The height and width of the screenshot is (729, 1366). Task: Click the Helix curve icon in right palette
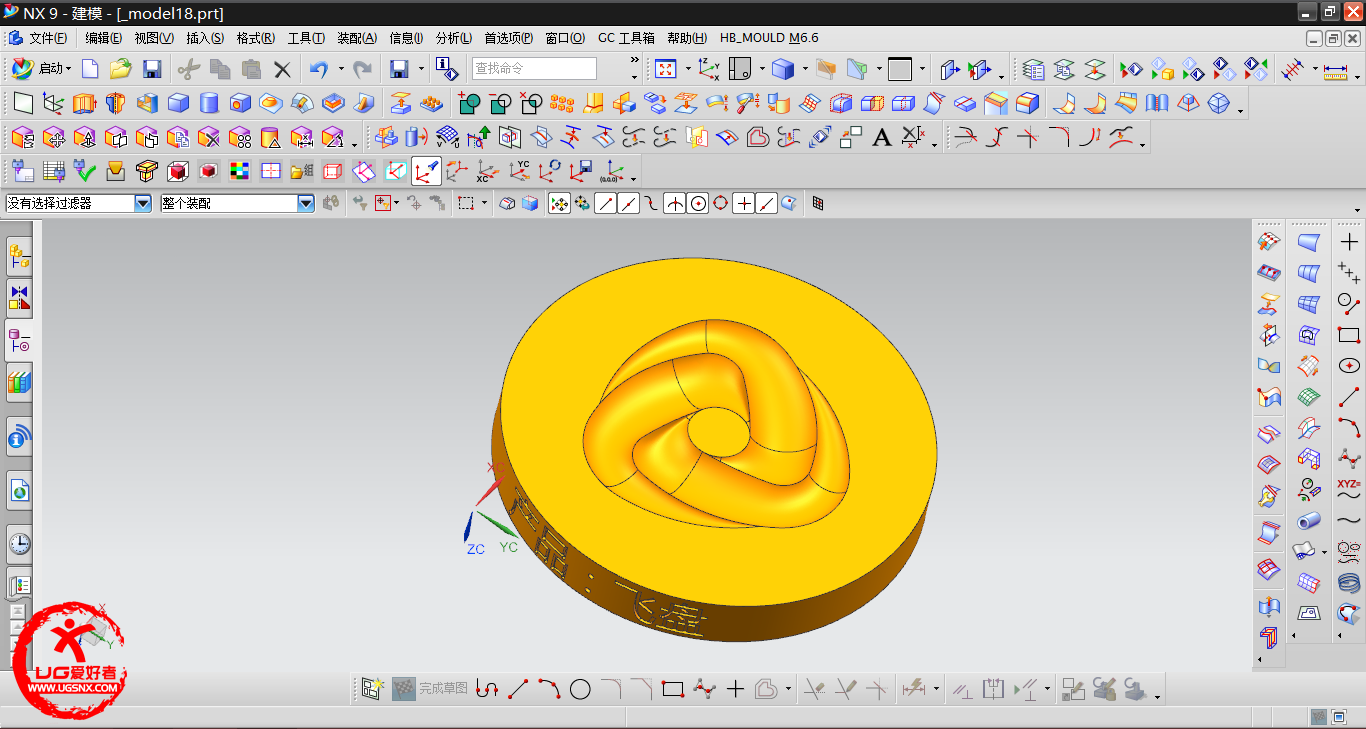[1349, 582]
